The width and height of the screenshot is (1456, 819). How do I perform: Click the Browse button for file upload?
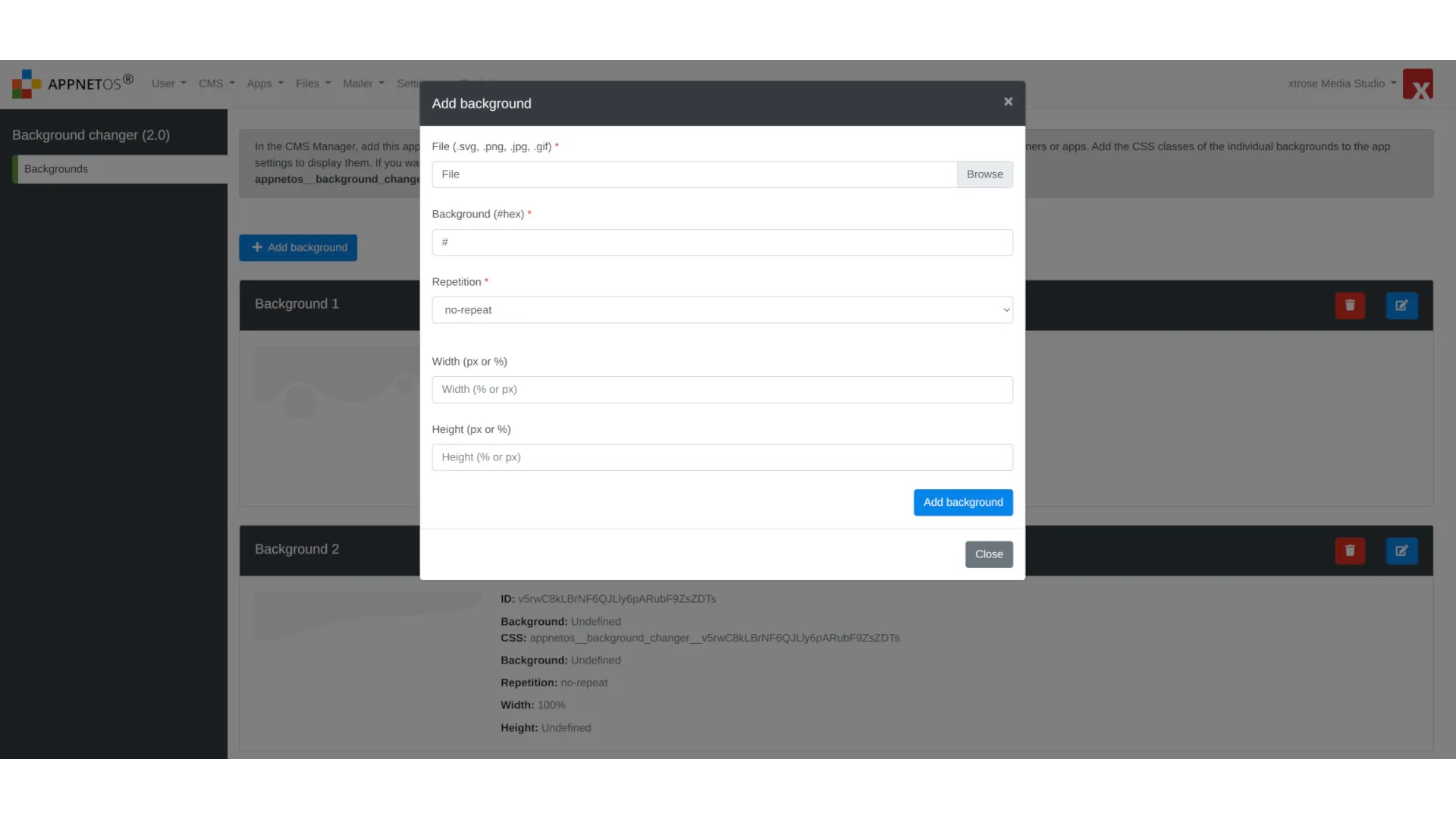click(x=984, y=174)
